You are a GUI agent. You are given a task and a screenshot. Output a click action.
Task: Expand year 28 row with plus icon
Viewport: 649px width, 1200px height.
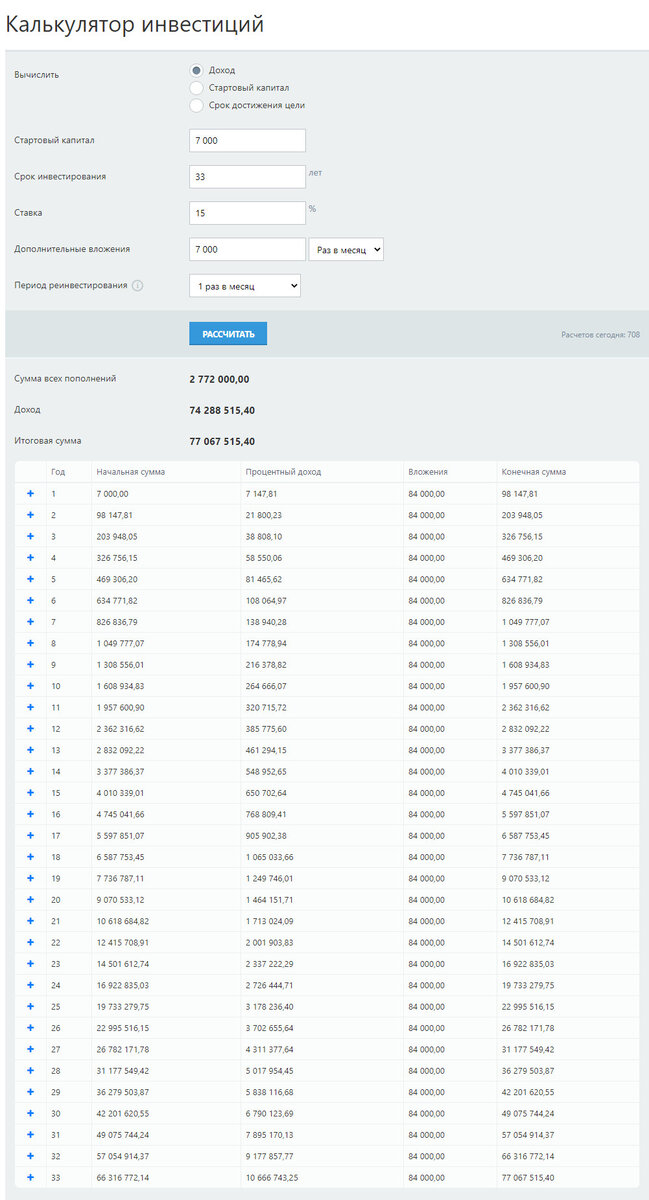[x=30, y=1071]
